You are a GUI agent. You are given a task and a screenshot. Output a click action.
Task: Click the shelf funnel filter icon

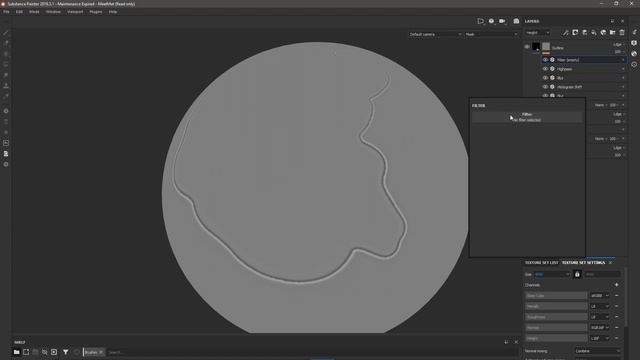coord(65,352)
